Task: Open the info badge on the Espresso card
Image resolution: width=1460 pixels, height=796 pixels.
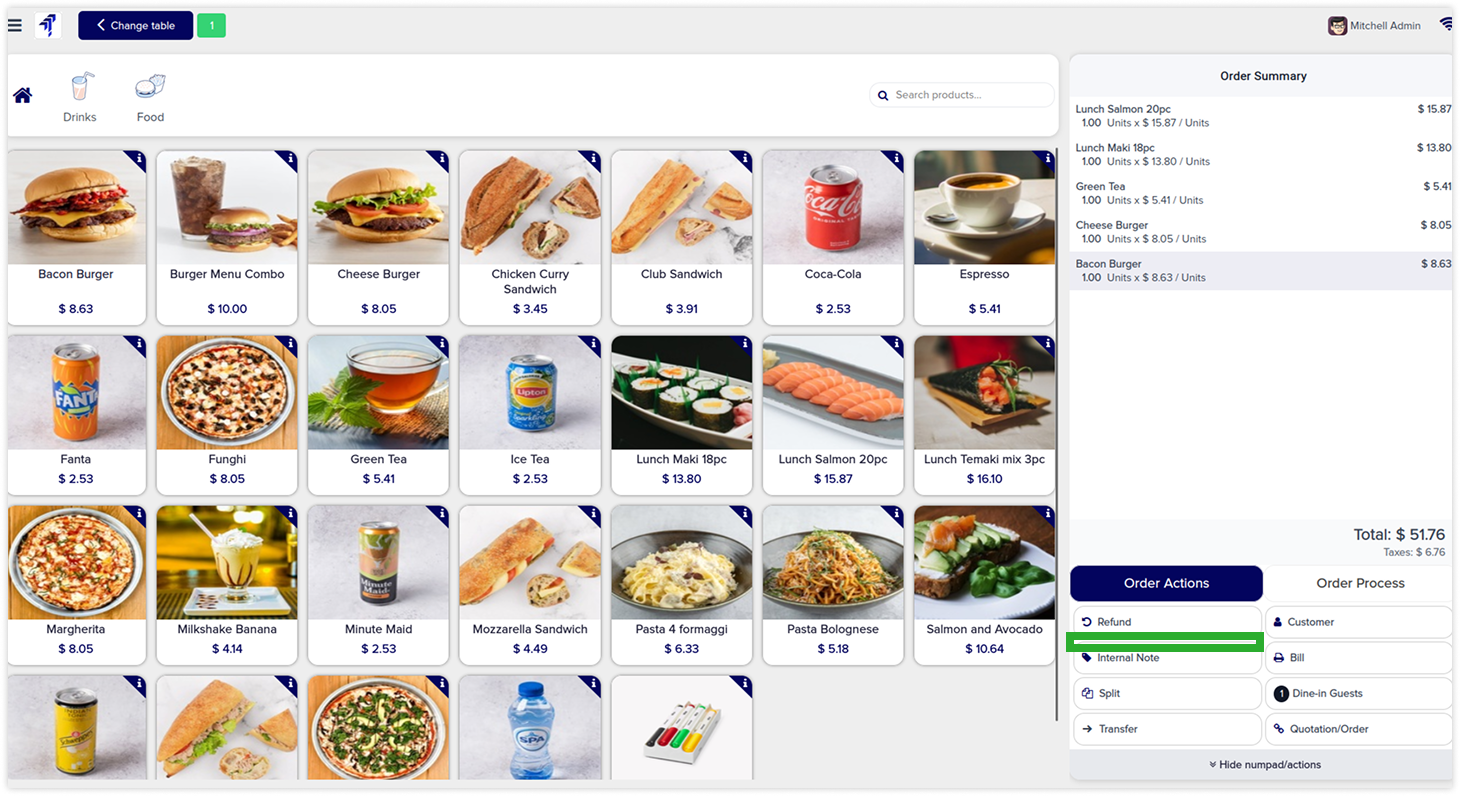Action: coord(1047,159)
